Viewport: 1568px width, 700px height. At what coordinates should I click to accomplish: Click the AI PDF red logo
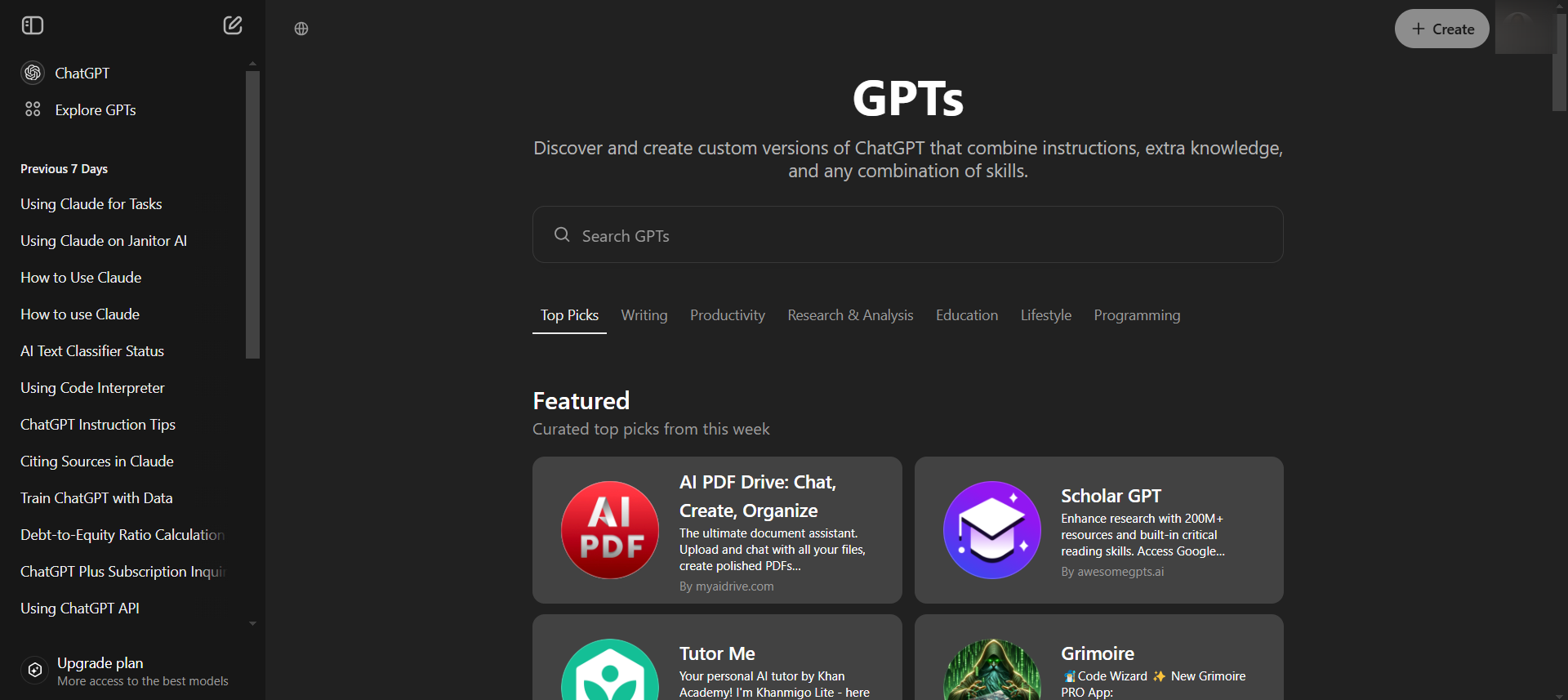[610, 530]
